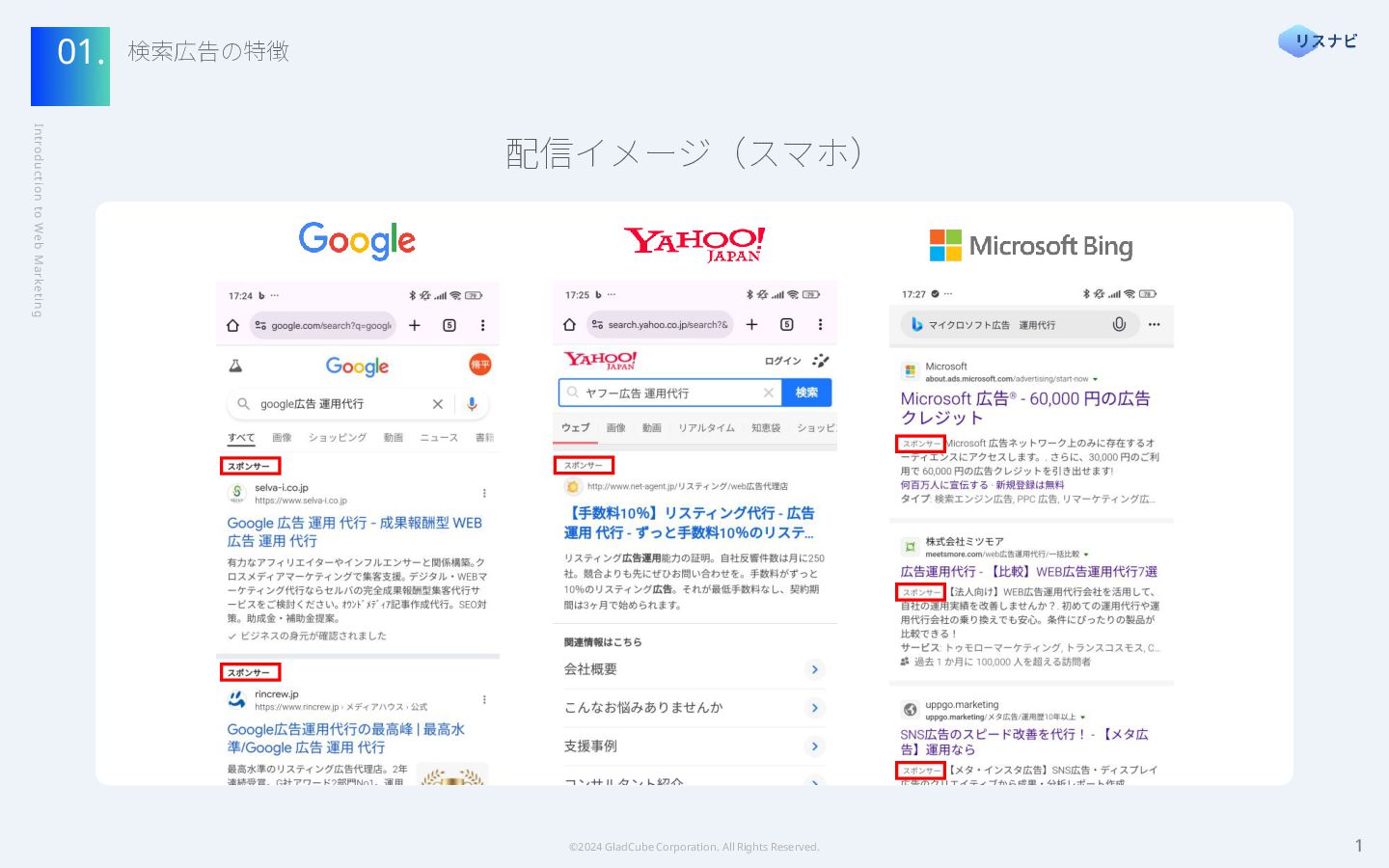Click the Search Labs flask icon beside the Google logo
The height and width of the screenshot is (868, 1389).
coord(235,366)
